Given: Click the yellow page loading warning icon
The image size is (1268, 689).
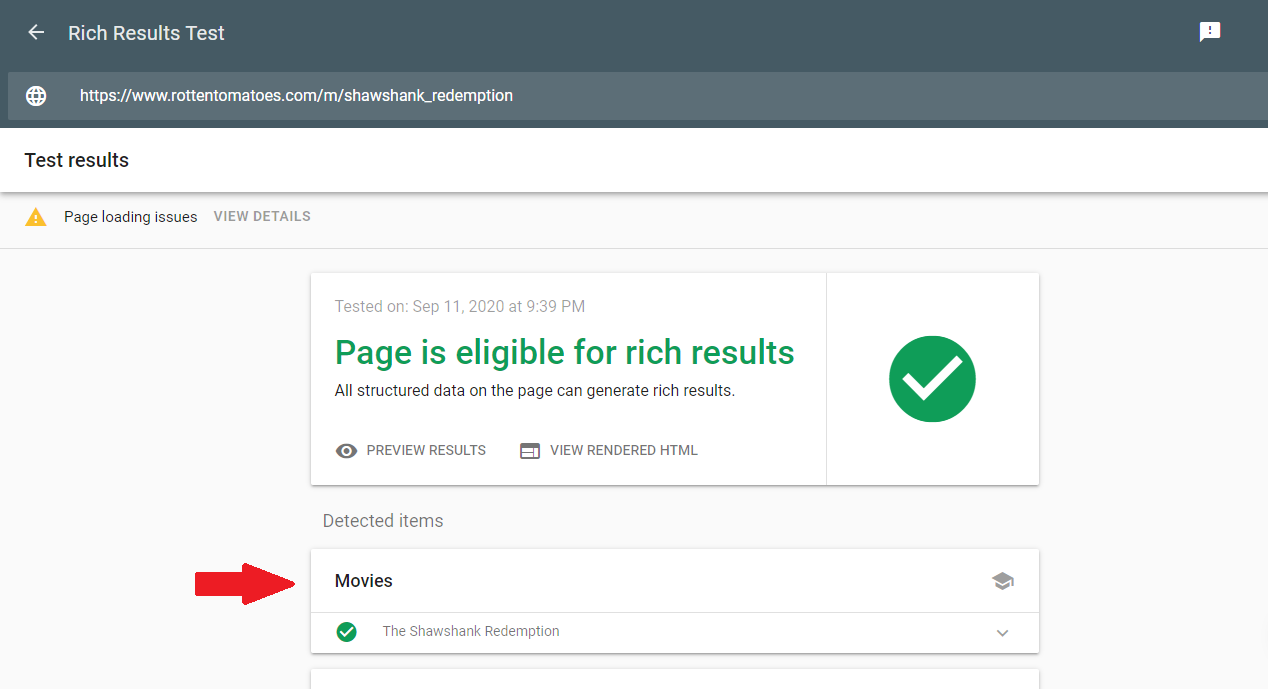Looking at the screenshot, I should [36, 216].
